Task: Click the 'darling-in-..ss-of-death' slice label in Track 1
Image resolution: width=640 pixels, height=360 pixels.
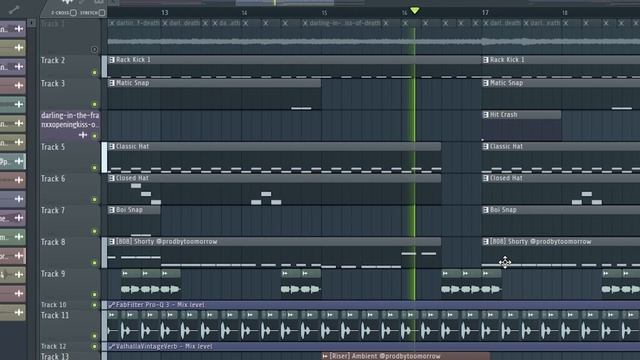Action: tap(345, 23)
